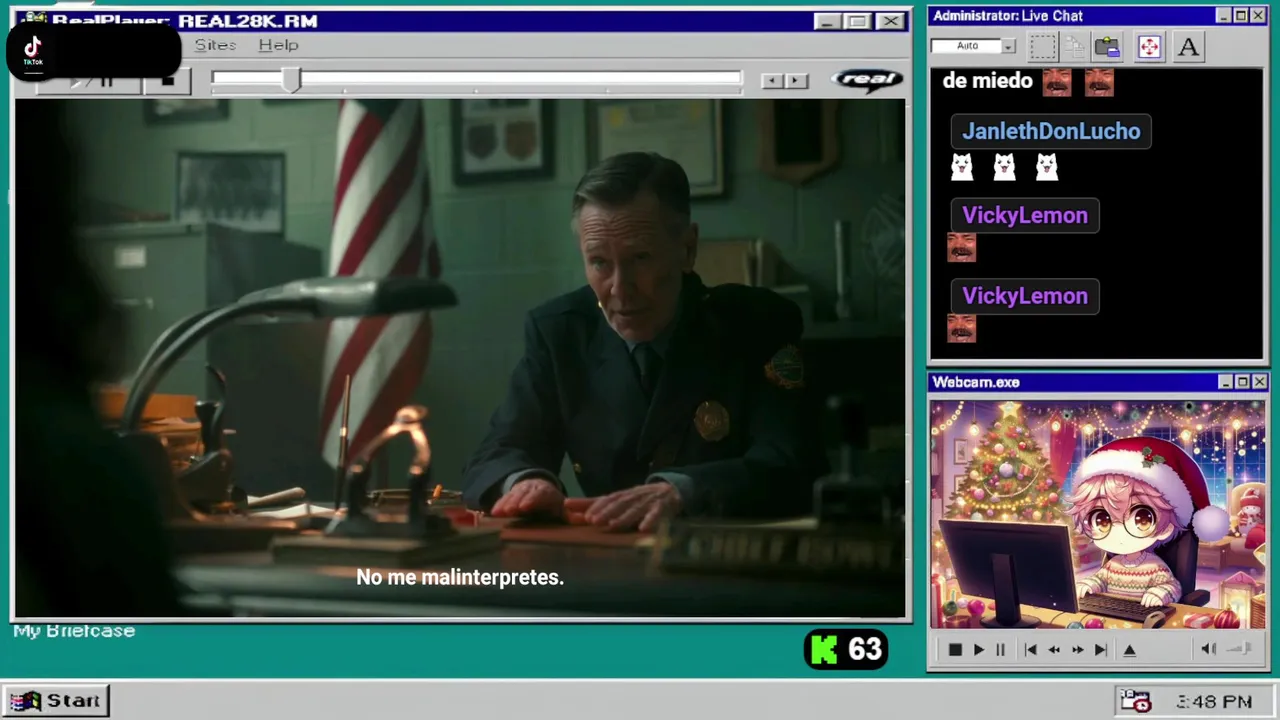The image size is (1280, 720).
Task: Click the JanlethDonLucho username
Action: pyautogui.click(x=1051, y=131)
